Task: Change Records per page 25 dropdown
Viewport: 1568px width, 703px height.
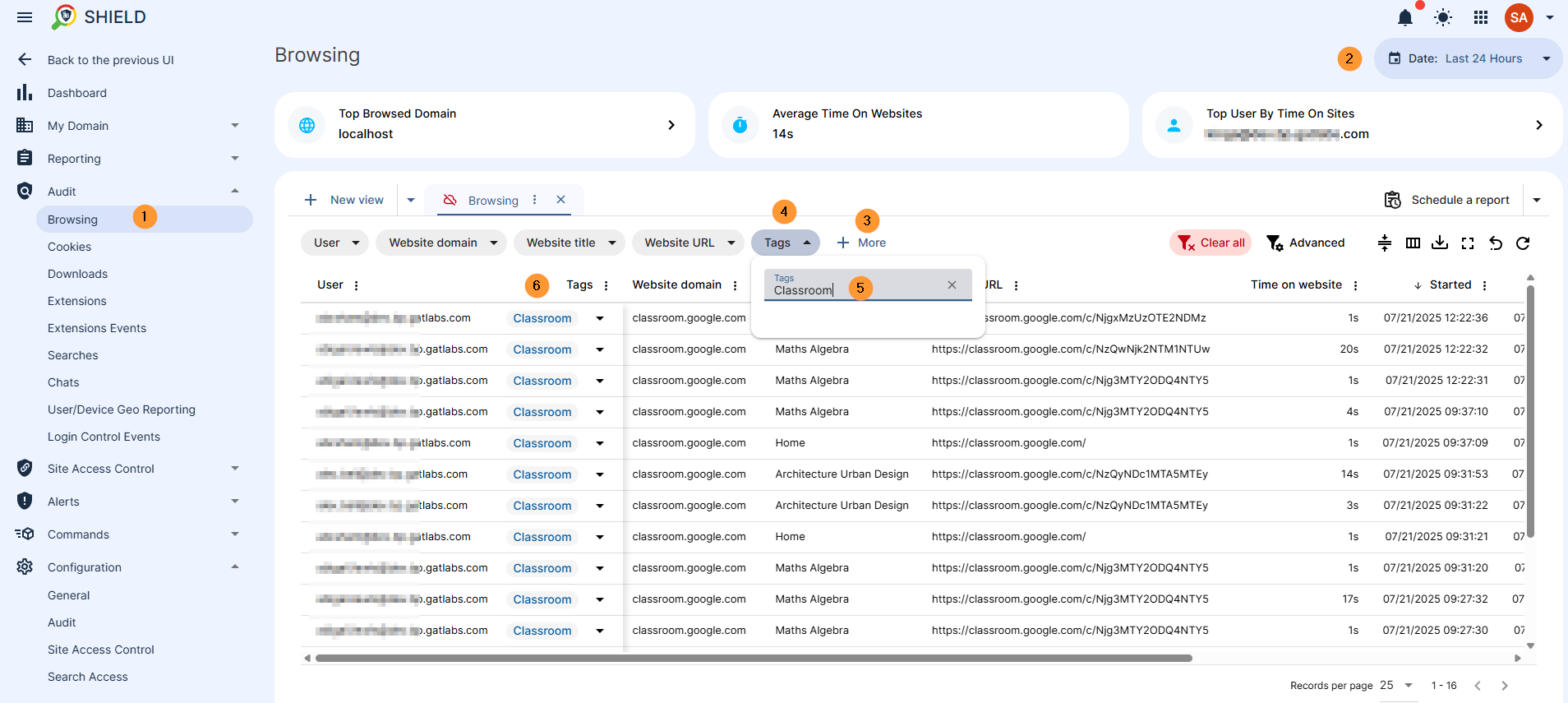Action: tap(1396, 685)
